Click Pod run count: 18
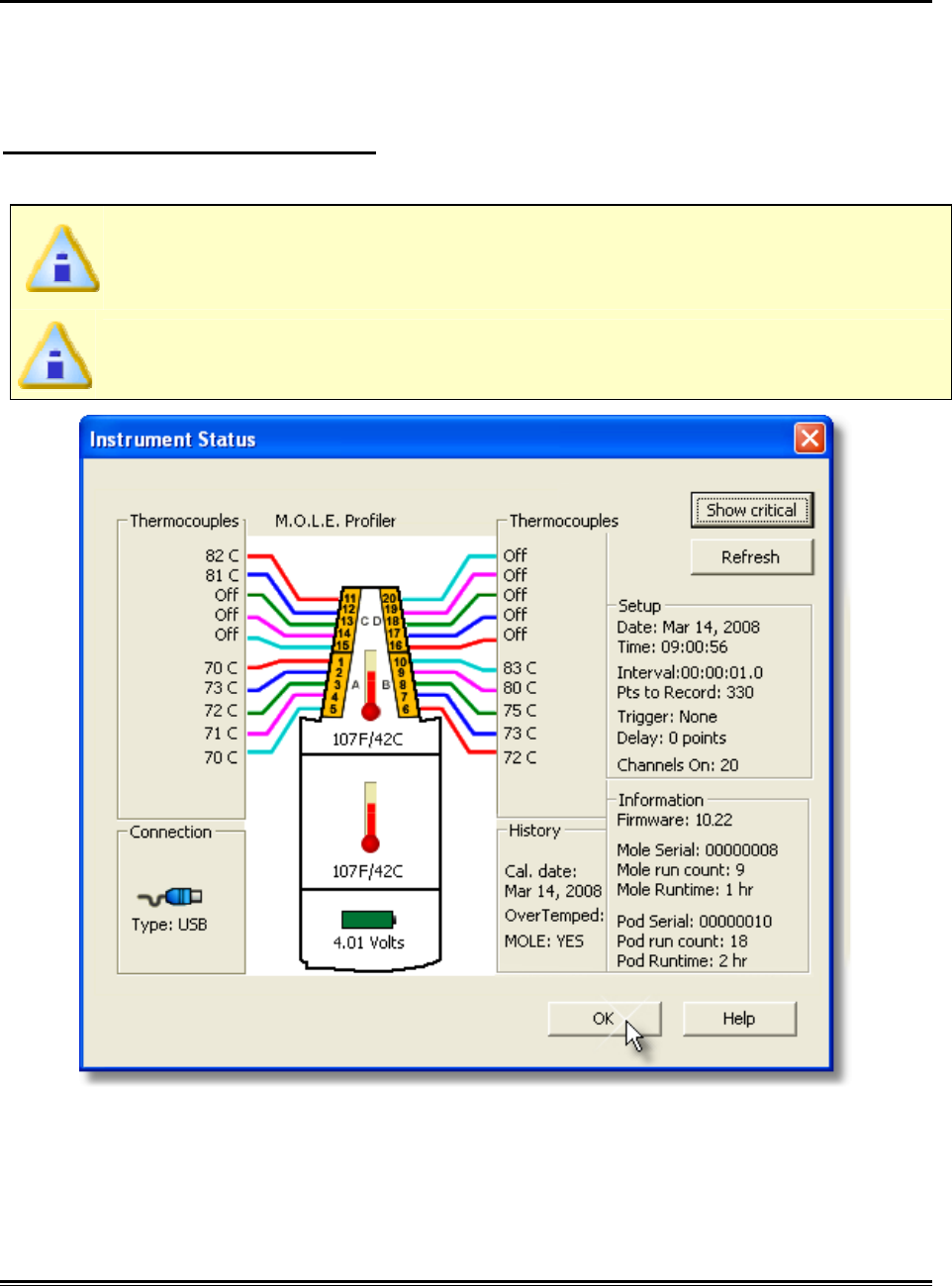Screen dimensions: 952x1286 [x=682, y=940]
